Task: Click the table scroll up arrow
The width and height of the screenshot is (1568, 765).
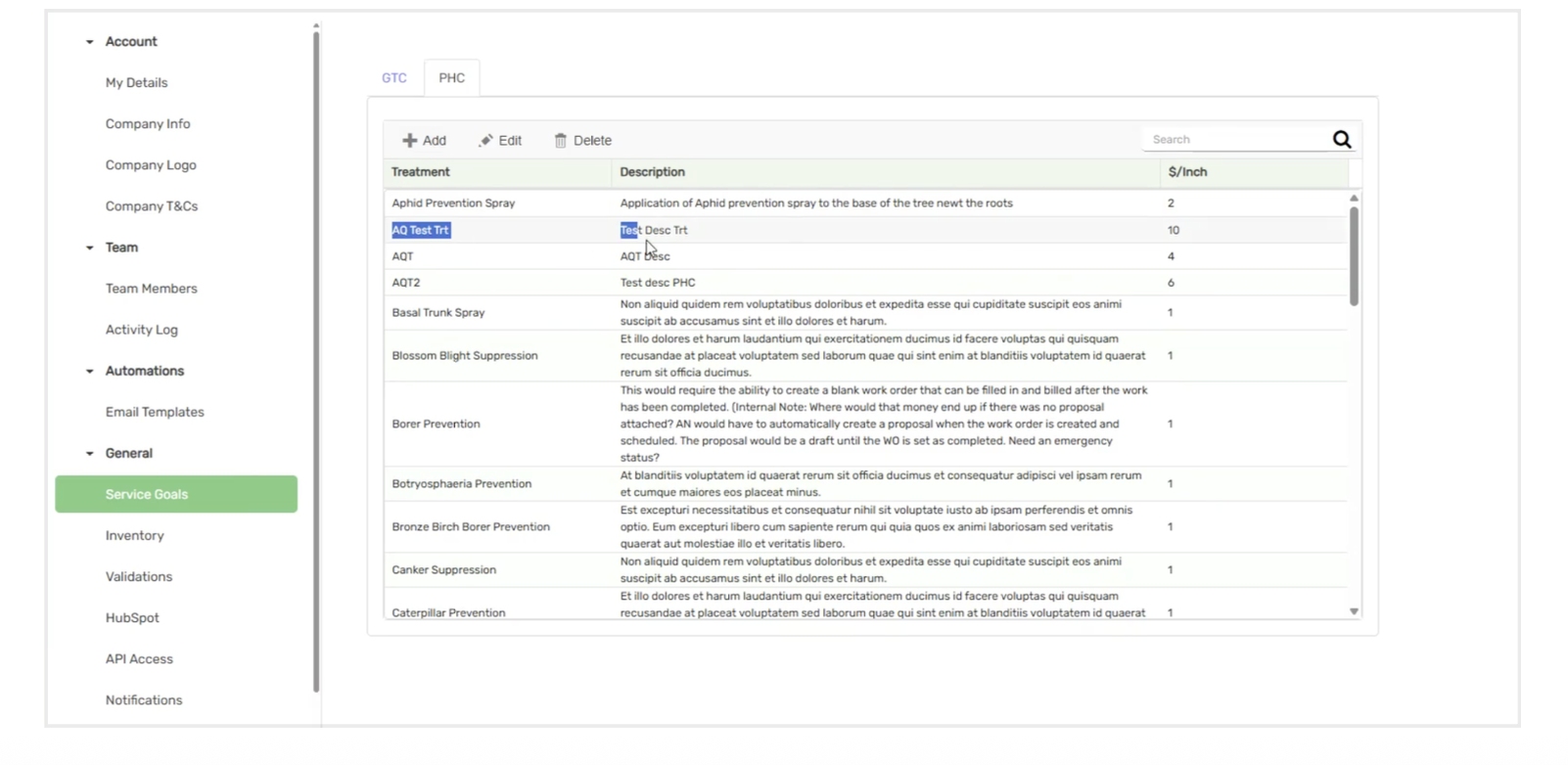Action: [x=1354, y=199]
